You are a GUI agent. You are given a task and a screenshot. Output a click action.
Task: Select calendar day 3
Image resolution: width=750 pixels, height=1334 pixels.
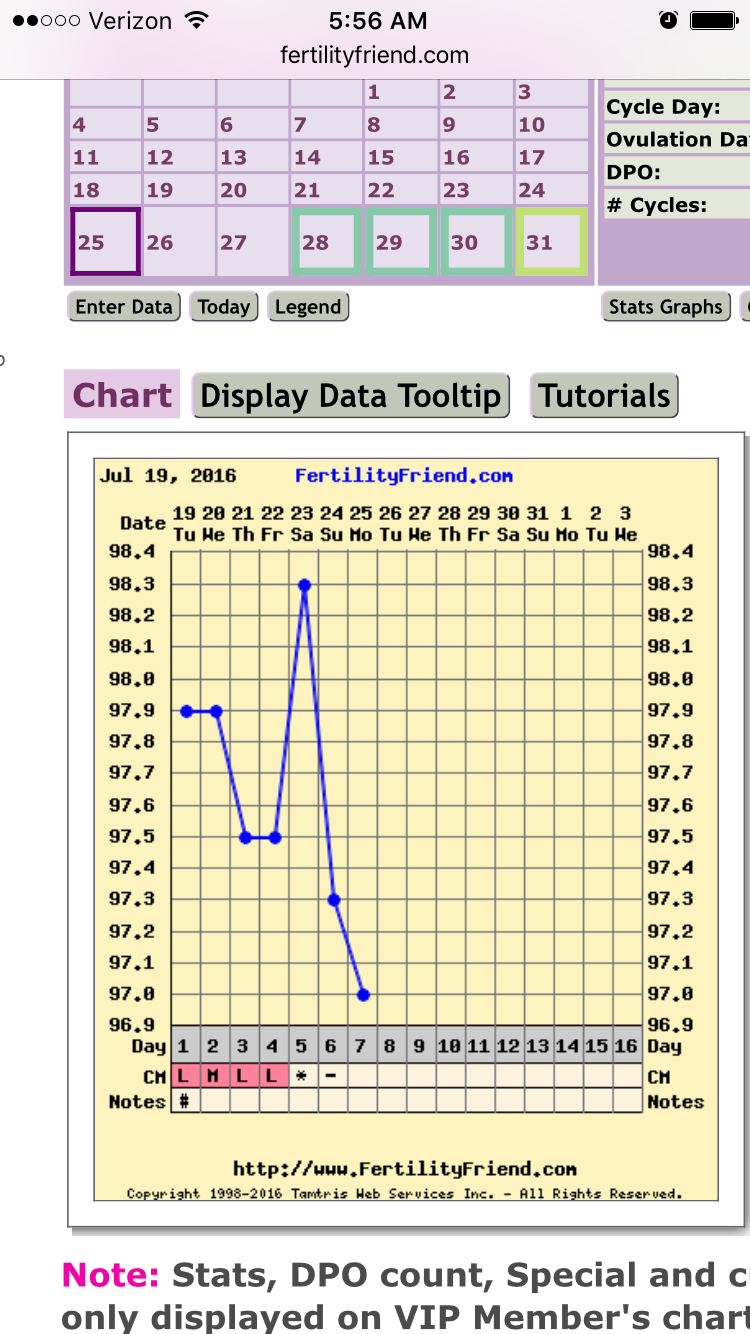[551, 93]
